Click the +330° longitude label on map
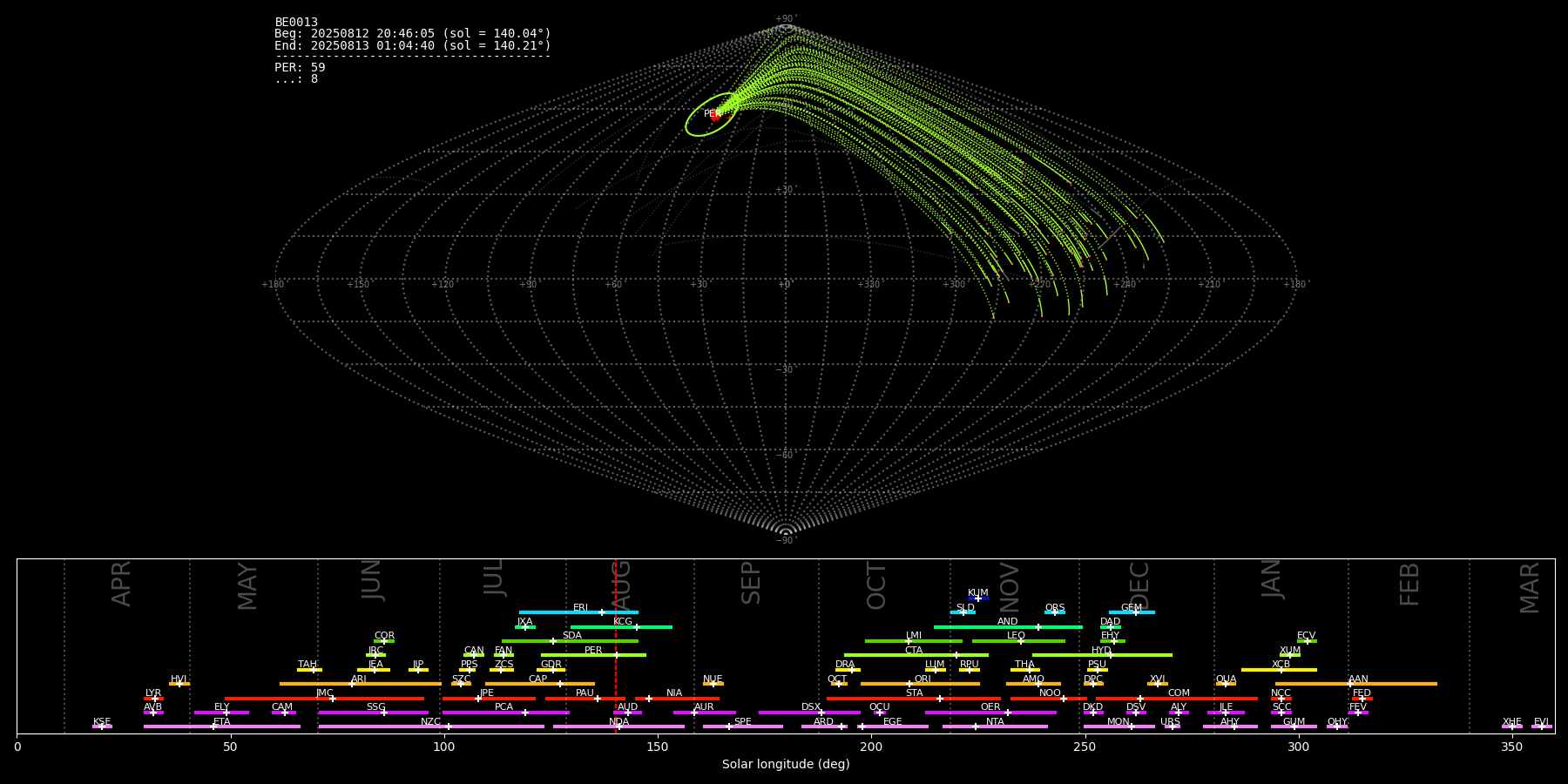The height and width of the screenshot is (784, 1568). pos(868,284)
